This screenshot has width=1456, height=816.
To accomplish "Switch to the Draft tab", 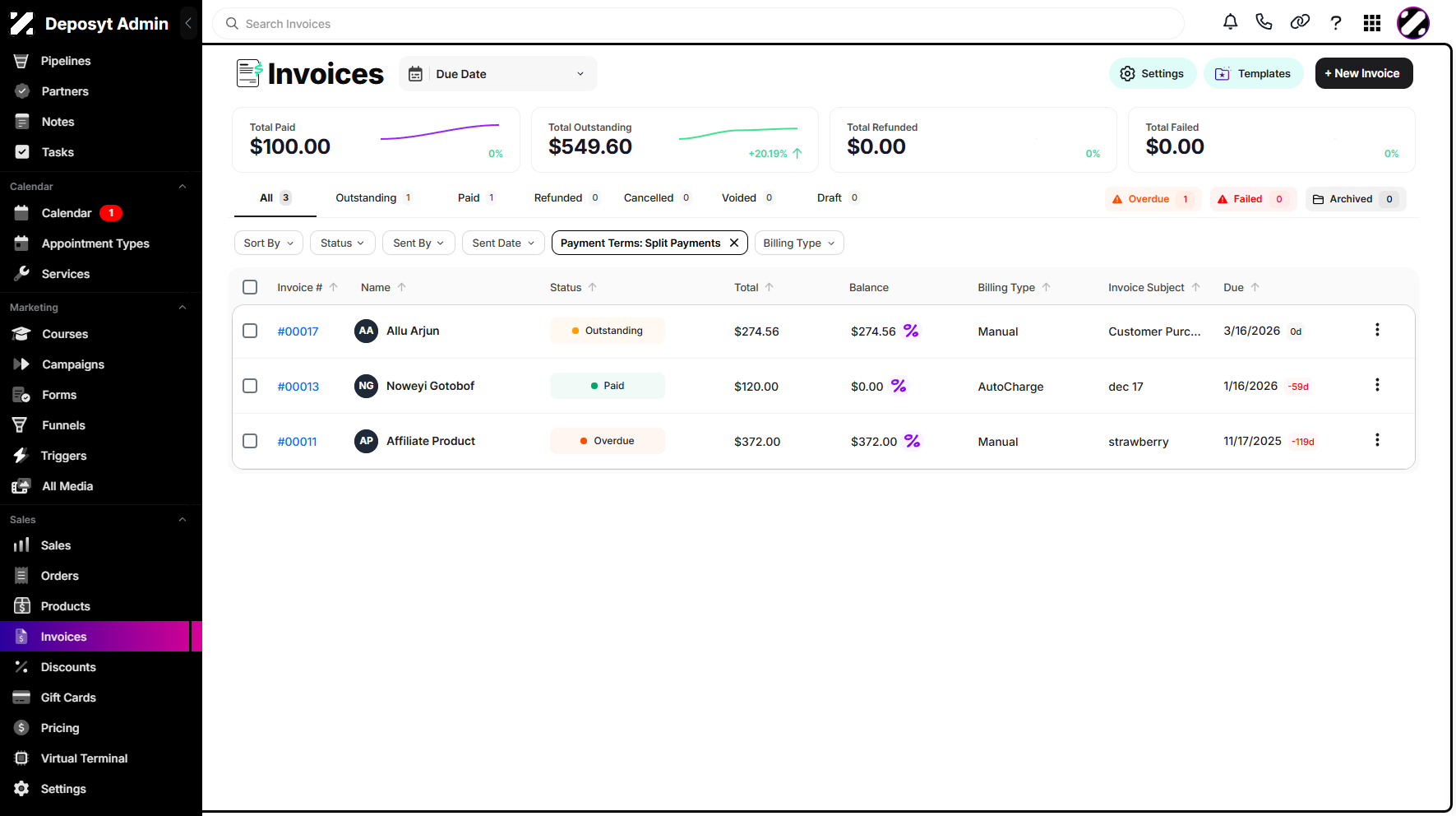I will (x=838, y=197).
